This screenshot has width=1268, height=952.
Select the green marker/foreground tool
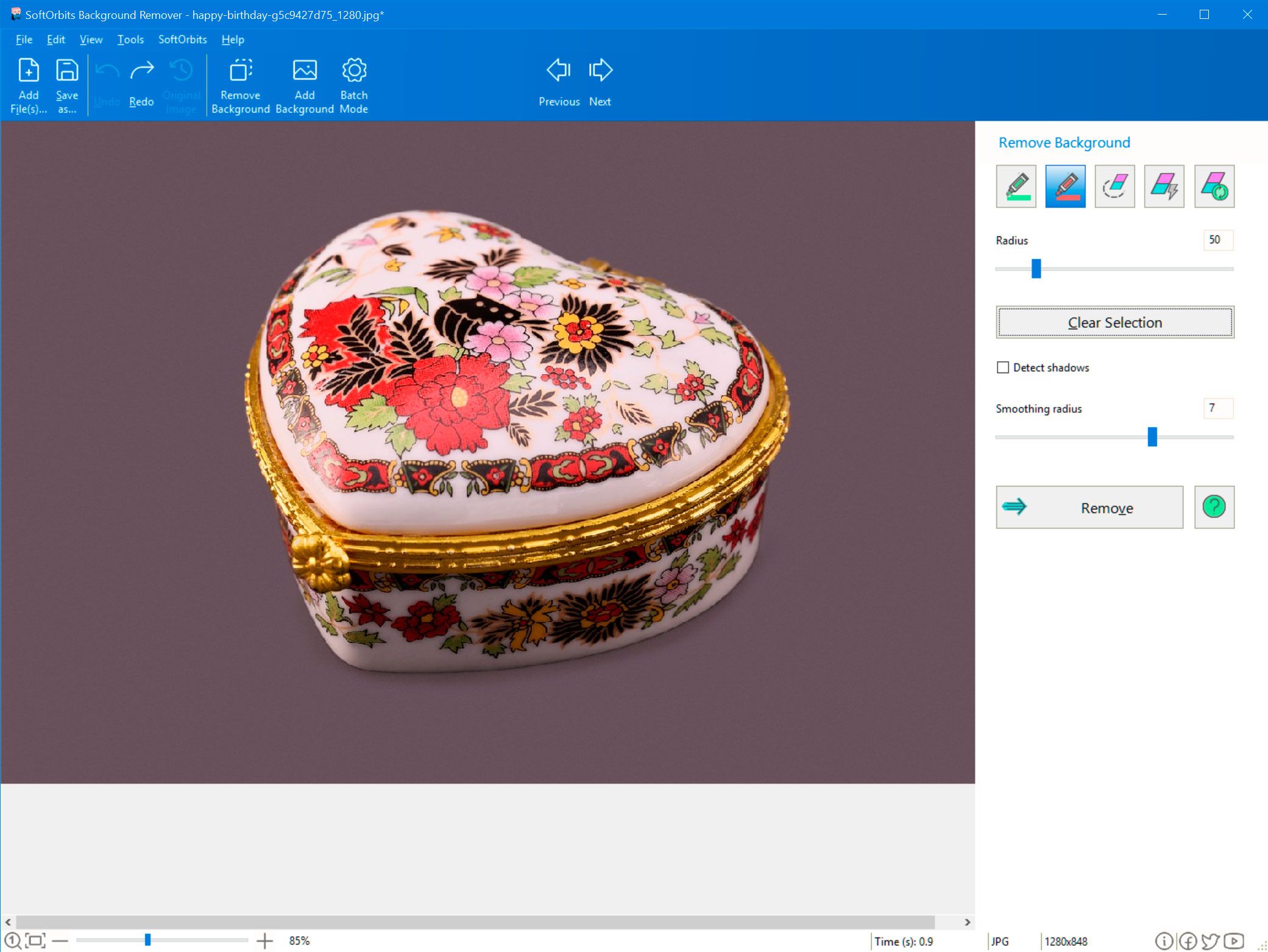click(1016, 186)
